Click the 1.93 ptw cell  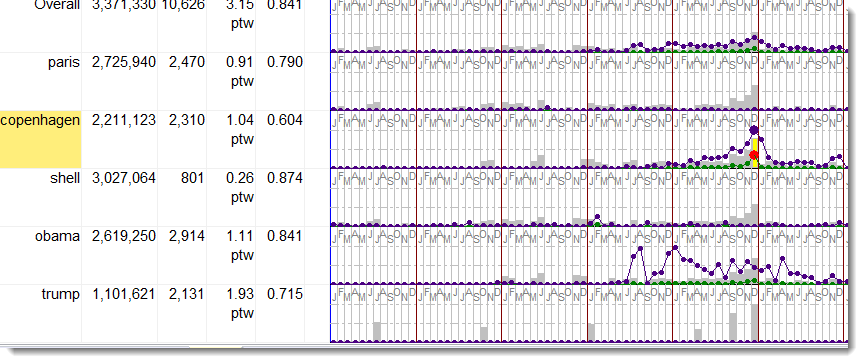point(240,304)
